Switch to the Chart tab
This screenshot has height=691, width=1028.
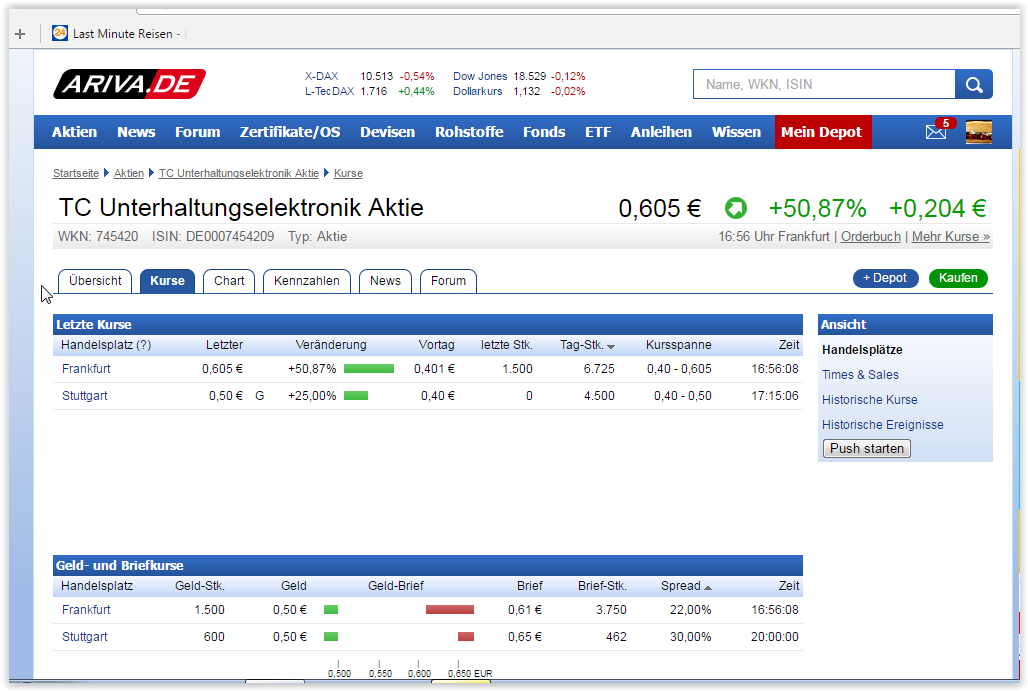click(x=229, y=281)
